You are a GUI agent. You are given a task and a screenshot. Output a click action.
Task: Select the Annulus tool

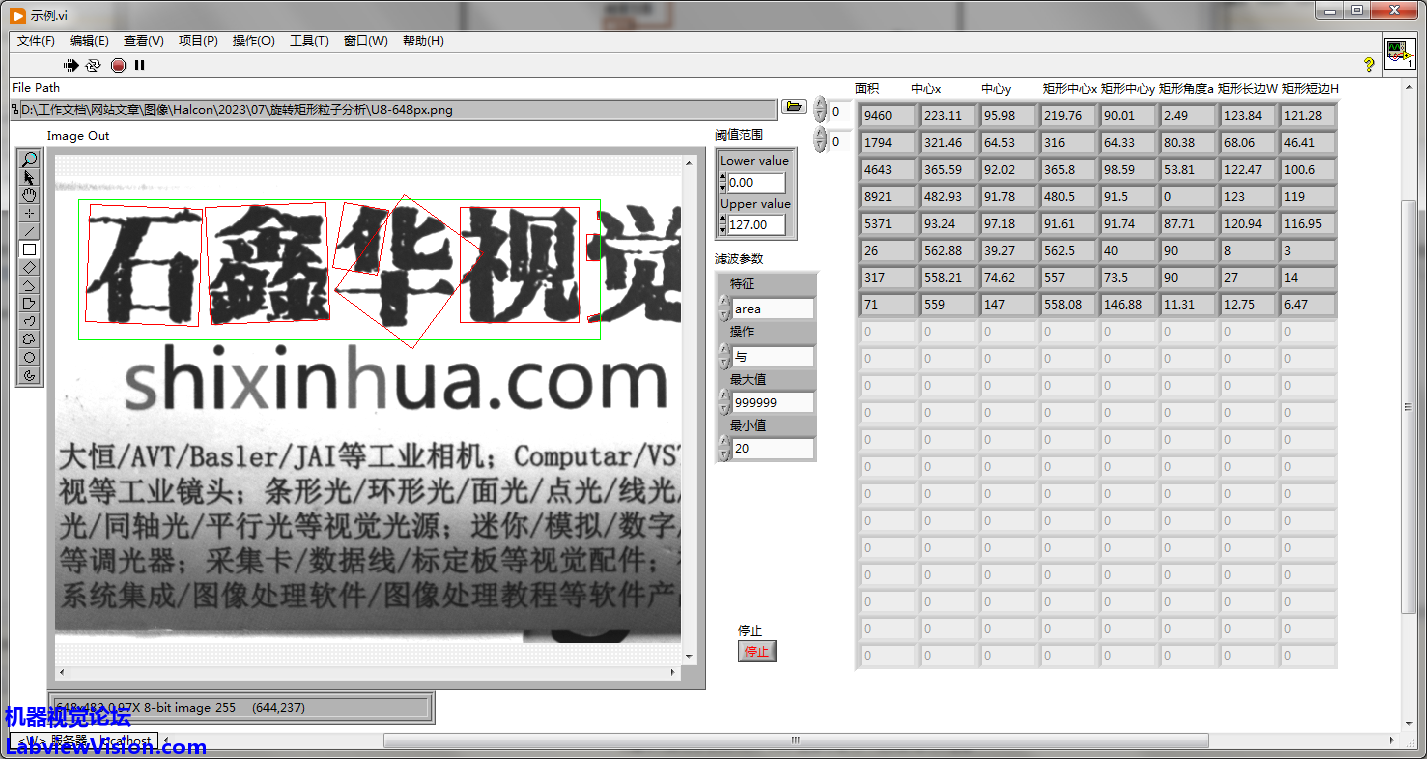point(30,375)
